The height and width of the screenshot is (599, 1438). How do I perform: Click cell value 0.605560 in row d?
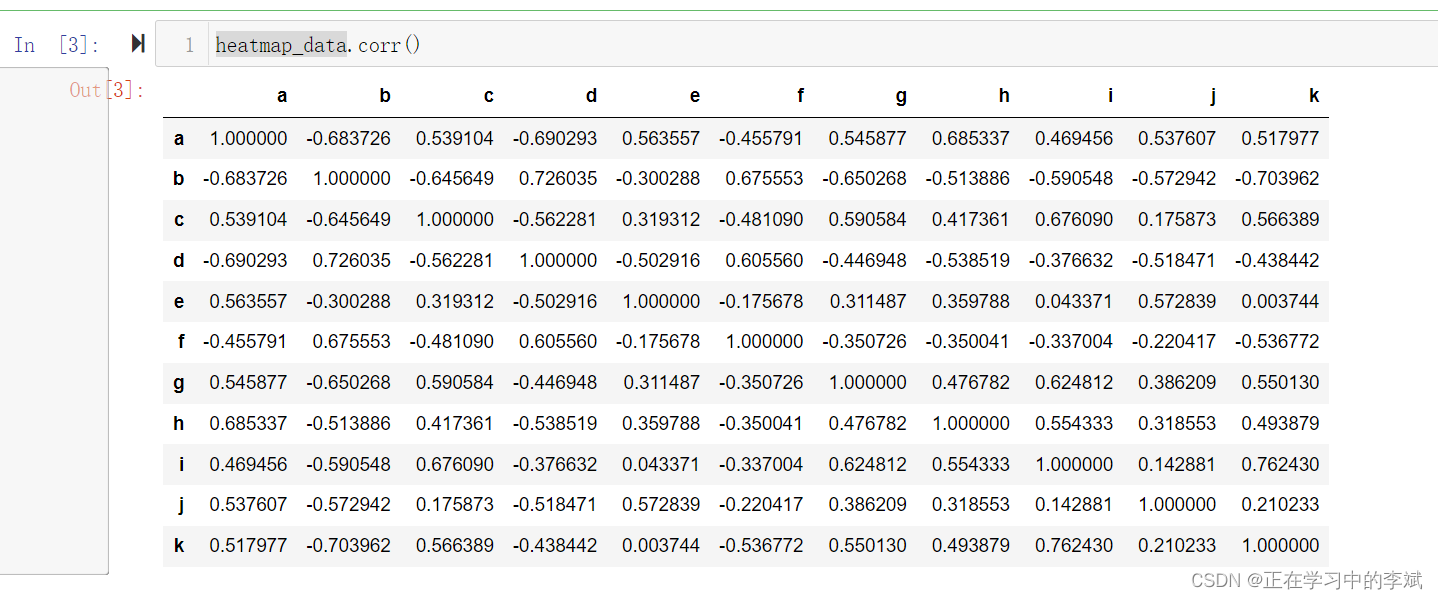click(x=765, y=260)
